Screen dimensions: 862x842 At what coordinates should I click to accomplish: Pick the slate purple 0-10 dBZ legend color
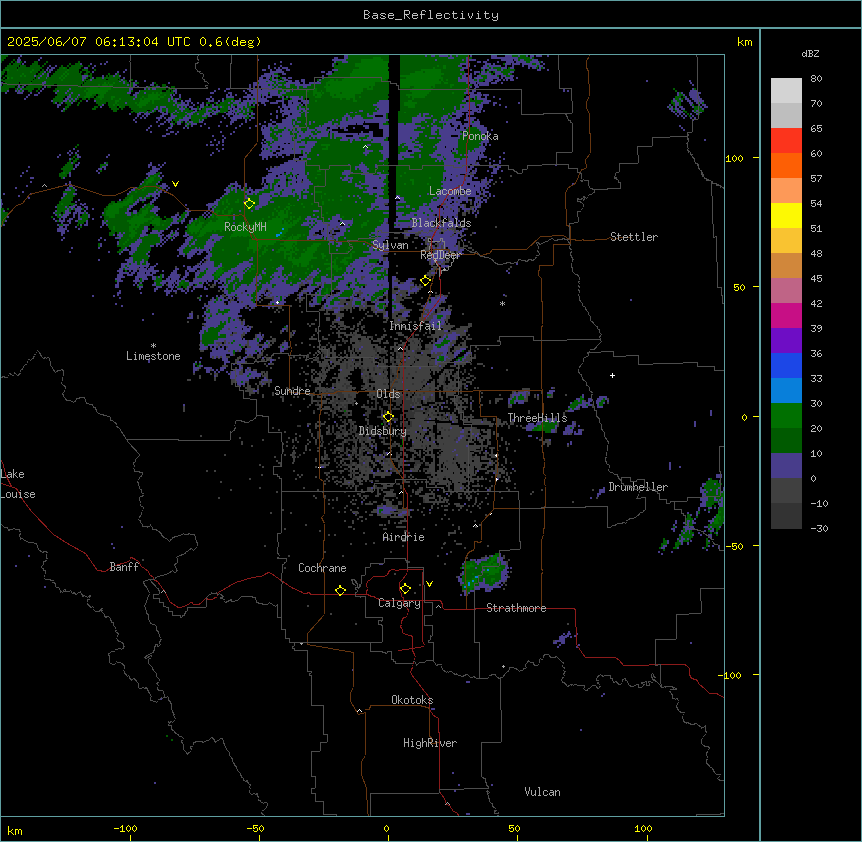tap(786, 466)
